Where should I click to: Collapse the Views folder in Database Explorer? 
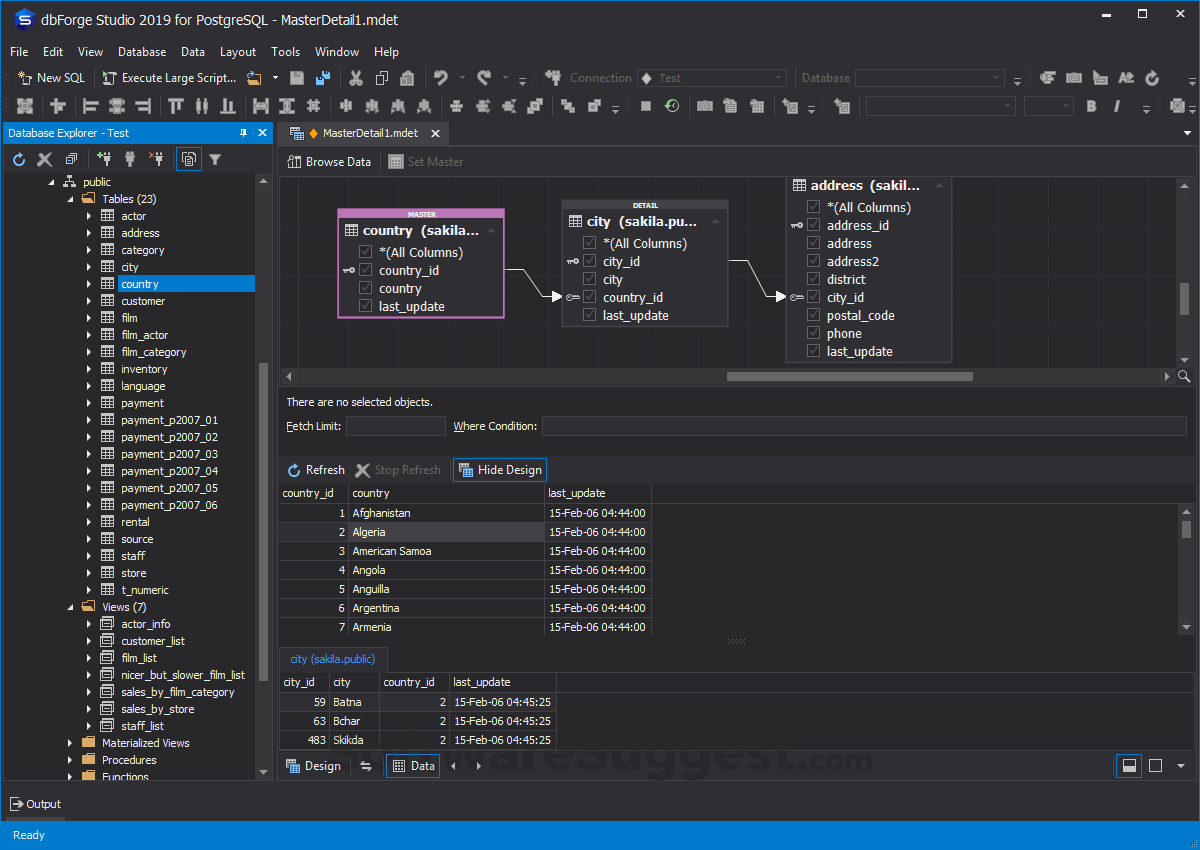[x=69, y=606]
